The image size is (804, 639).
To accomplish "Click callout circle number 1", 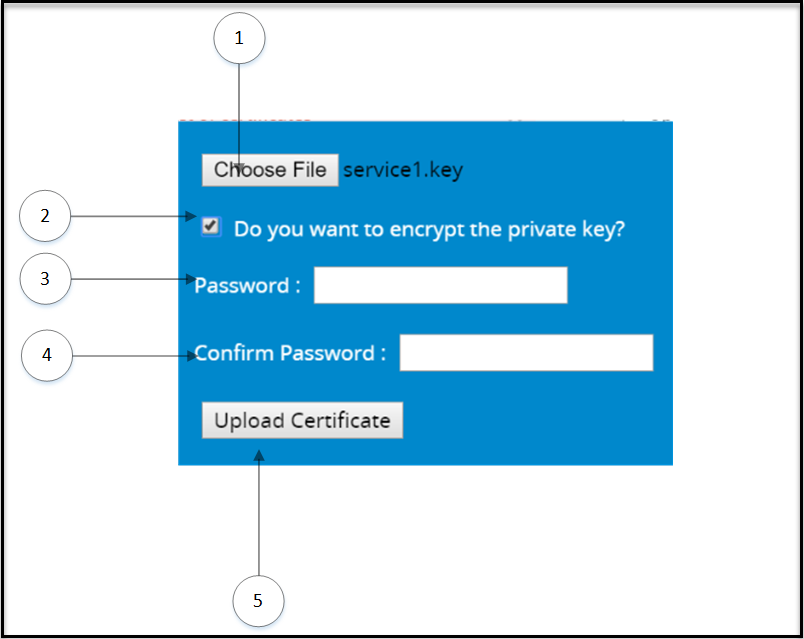I will click(239, 39).
